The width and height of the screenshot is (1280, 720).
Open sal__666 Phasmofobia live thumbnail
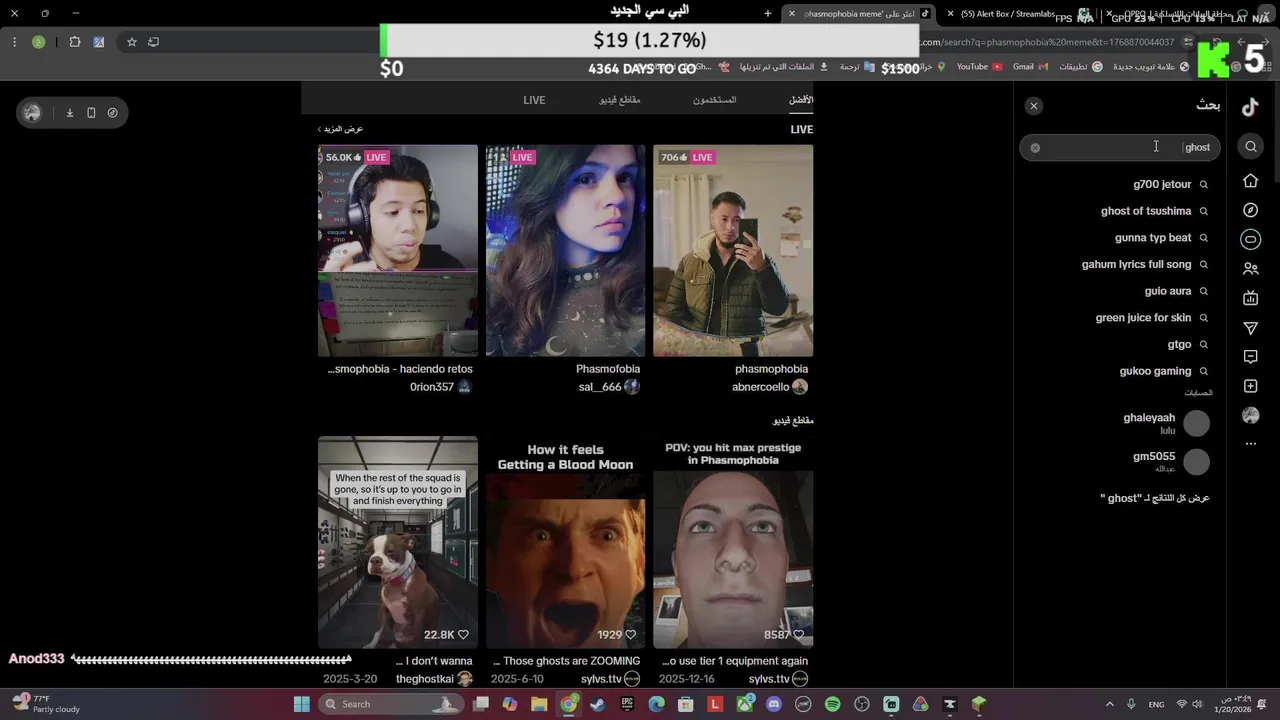[x=565, y=250]
